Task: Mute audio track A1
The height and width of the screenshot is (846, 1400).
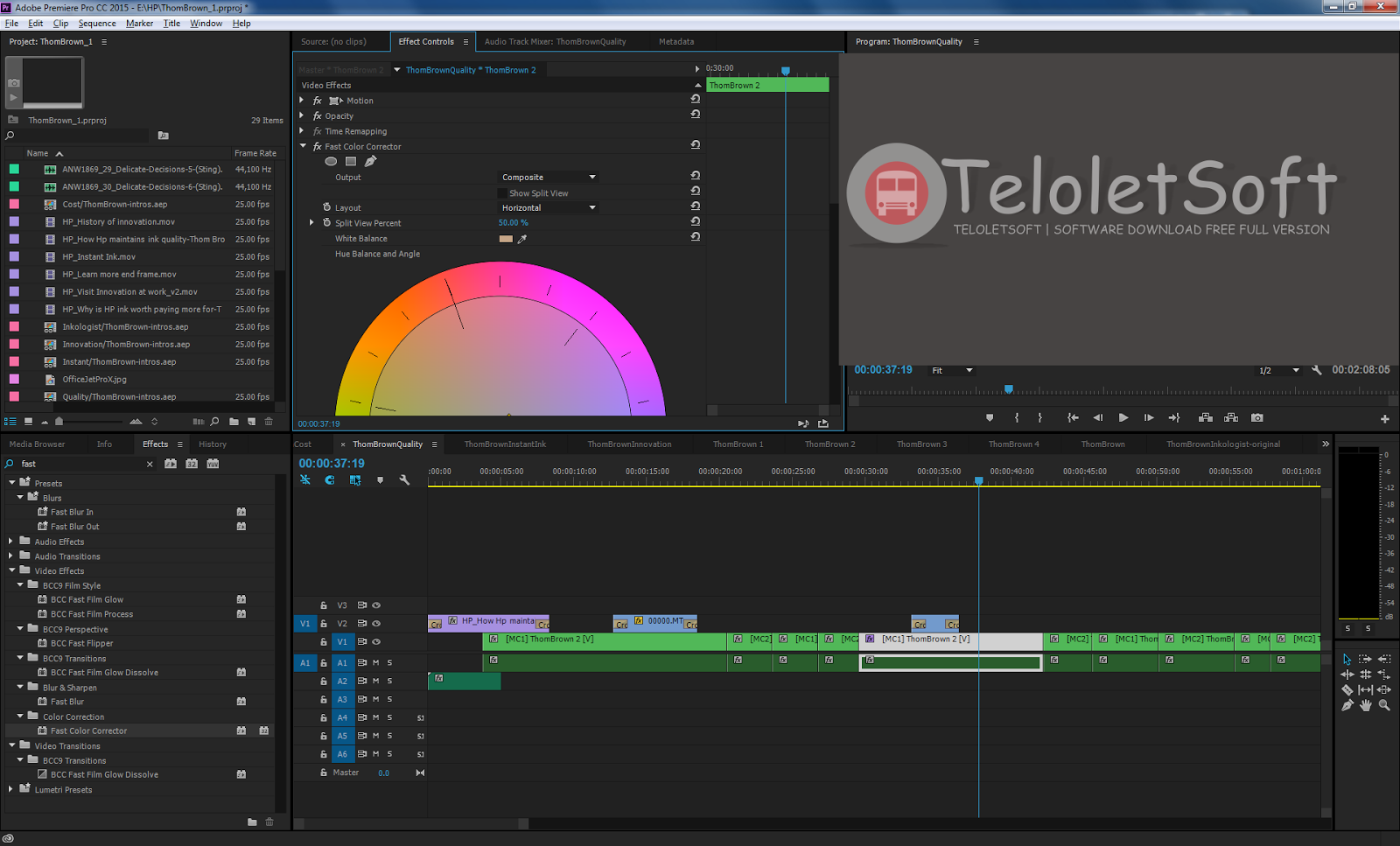Action: (376, 663)
